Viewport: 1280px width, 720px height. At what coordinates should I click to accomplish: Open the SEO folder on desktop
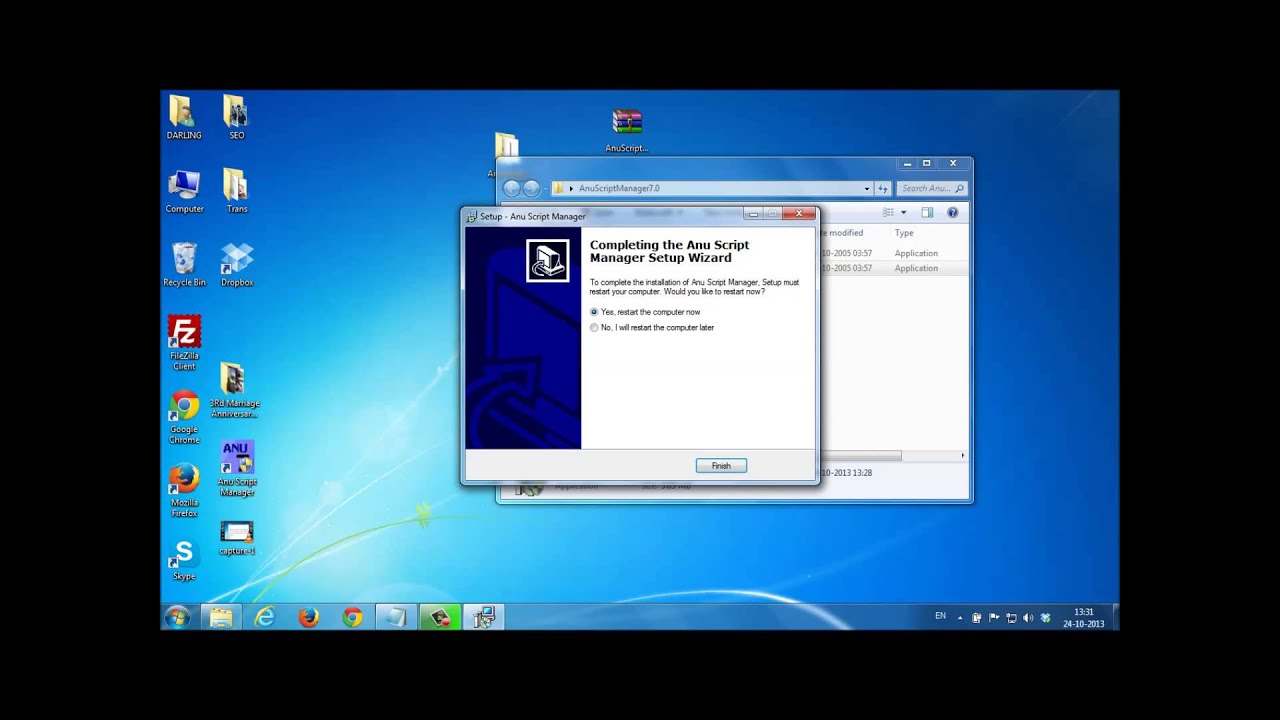coord(236,117)
